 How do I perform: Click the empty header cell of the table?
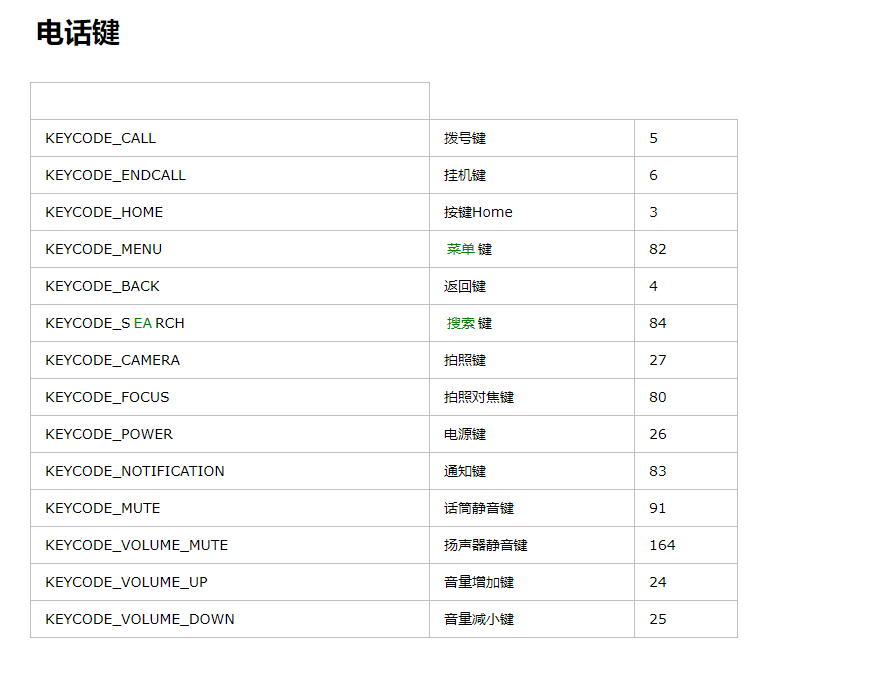230,101
